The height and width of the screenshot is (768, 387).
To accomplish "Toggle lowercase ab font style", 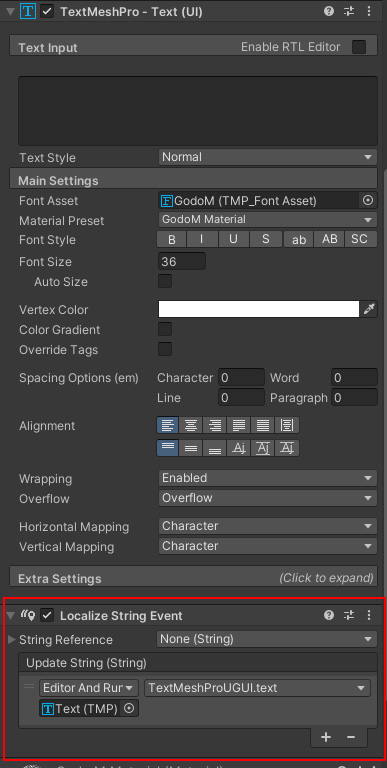I will click(x=298, y=240).
